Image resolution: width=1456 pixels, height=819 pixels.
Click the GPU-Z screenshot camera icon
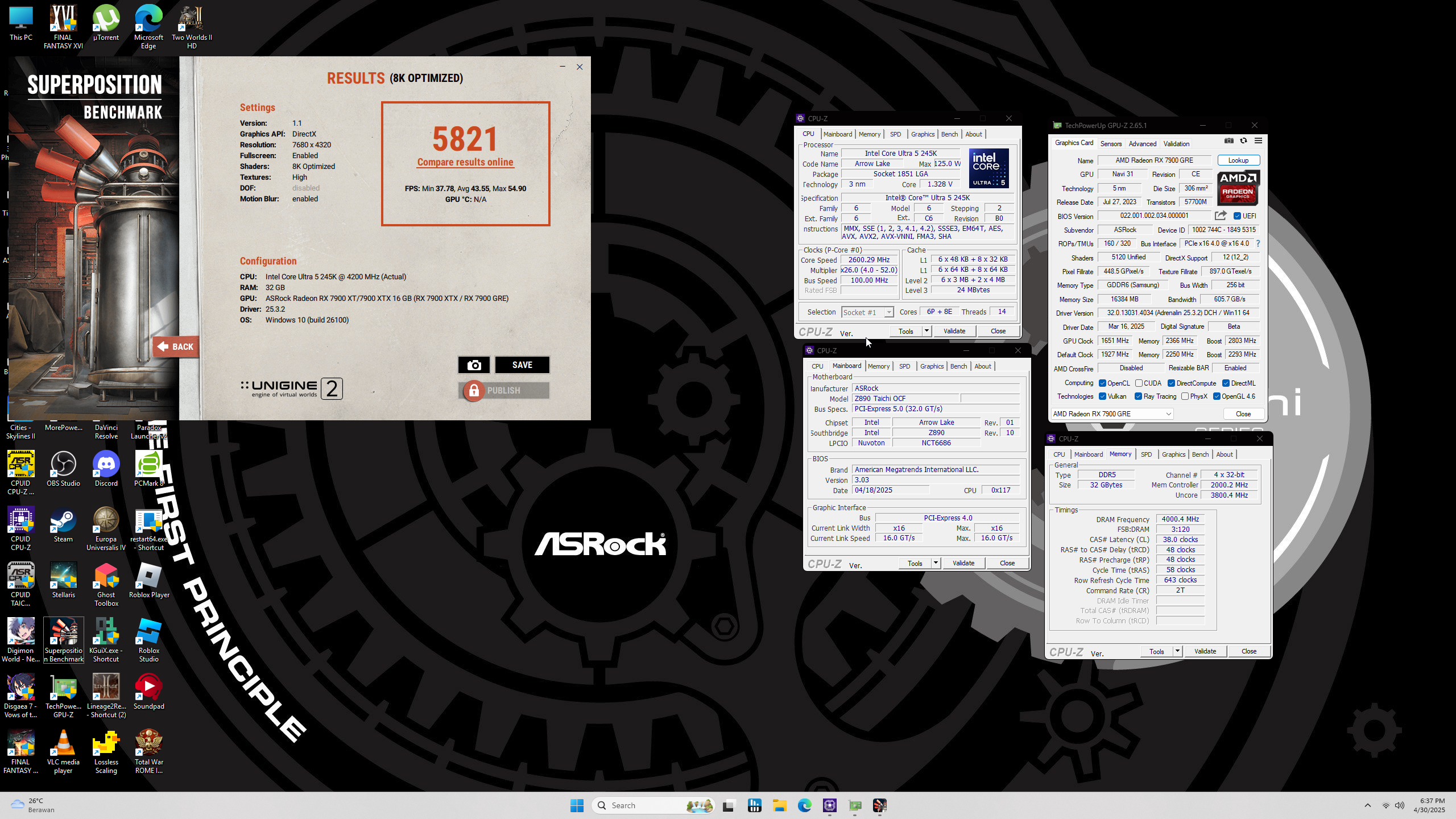(1229, 140)
